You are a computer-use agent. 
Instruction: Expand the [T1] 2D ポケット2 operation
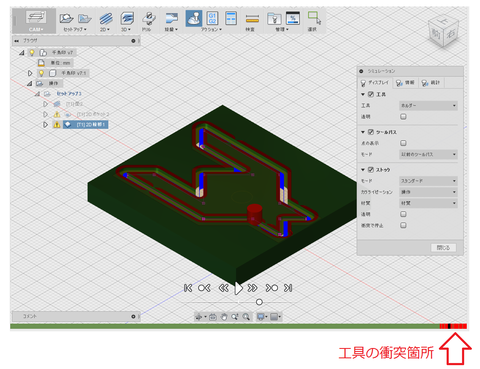[46, 114]
